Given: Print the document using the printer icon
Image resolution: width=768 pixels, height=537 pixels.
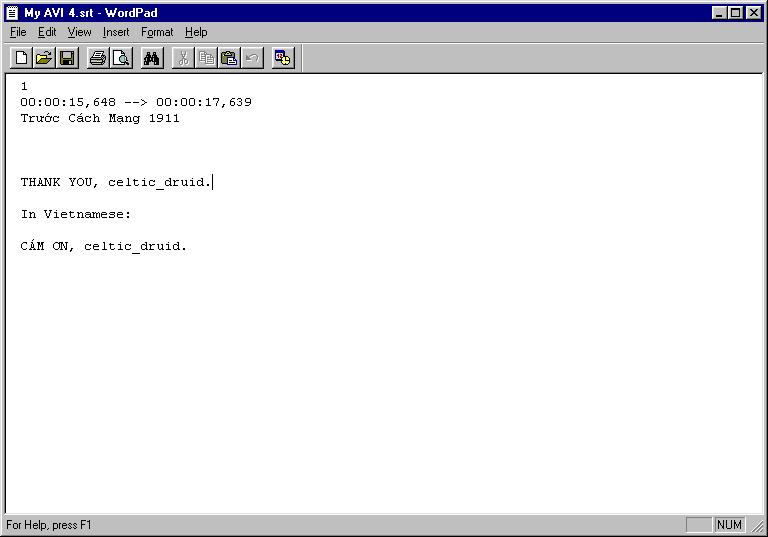Looking at the screenshot, I should 98,58.
